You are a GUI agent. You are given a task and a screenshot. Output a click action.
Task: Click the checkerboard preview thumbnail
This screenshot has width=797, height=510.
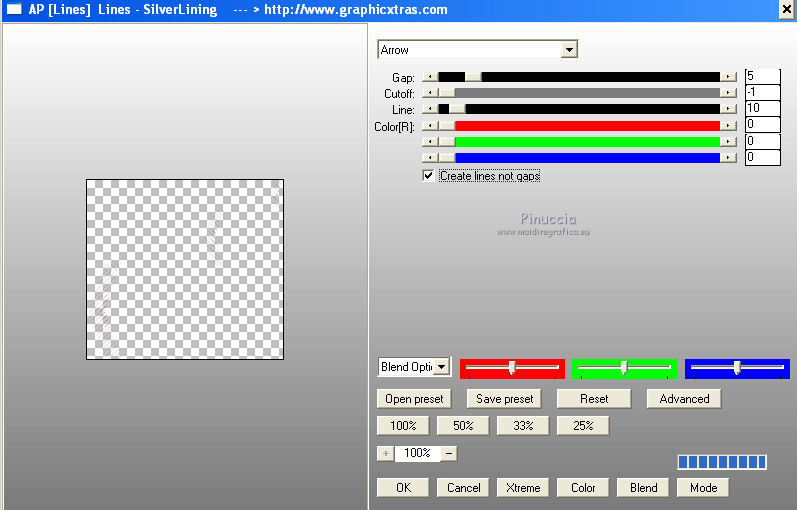click(x=185, y=269)
